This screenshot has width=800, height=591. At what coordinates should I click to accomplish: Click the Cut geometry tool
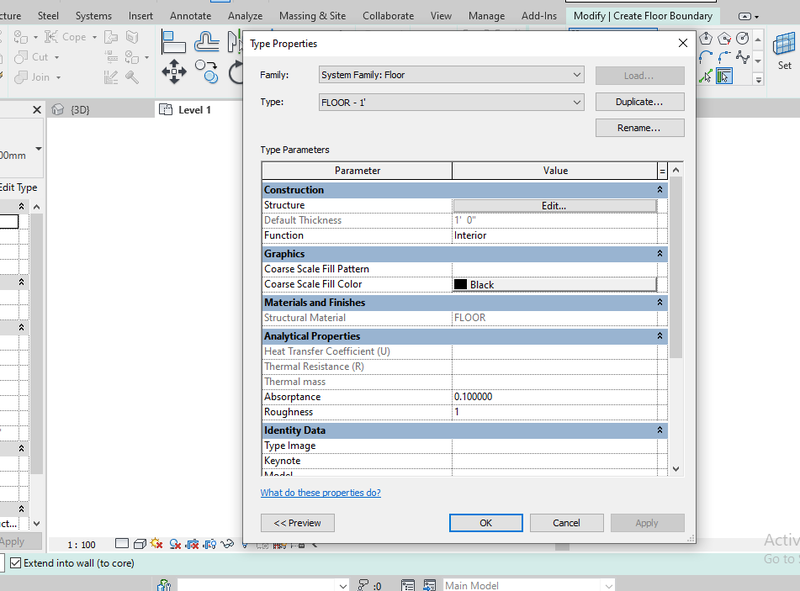pyautogui.click(x=31, y=57)
